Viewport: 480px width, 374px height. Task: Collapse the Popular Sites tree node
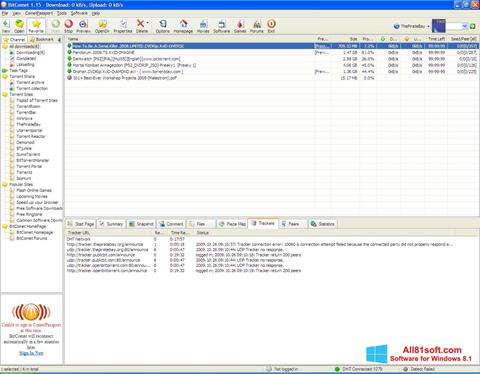click(x=5, y=185)
